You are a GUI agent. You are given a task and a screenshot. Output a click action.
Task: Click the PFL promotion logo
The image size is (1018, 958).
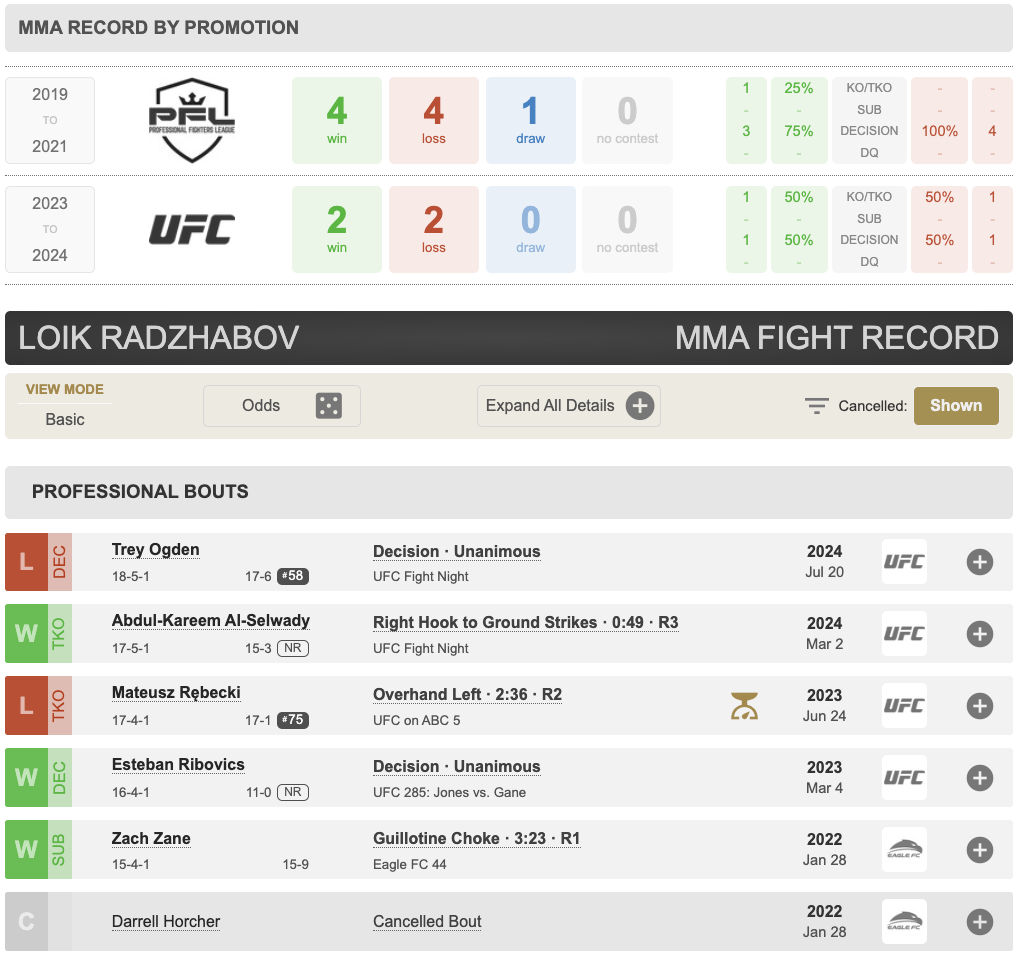[x=191, y=121]
